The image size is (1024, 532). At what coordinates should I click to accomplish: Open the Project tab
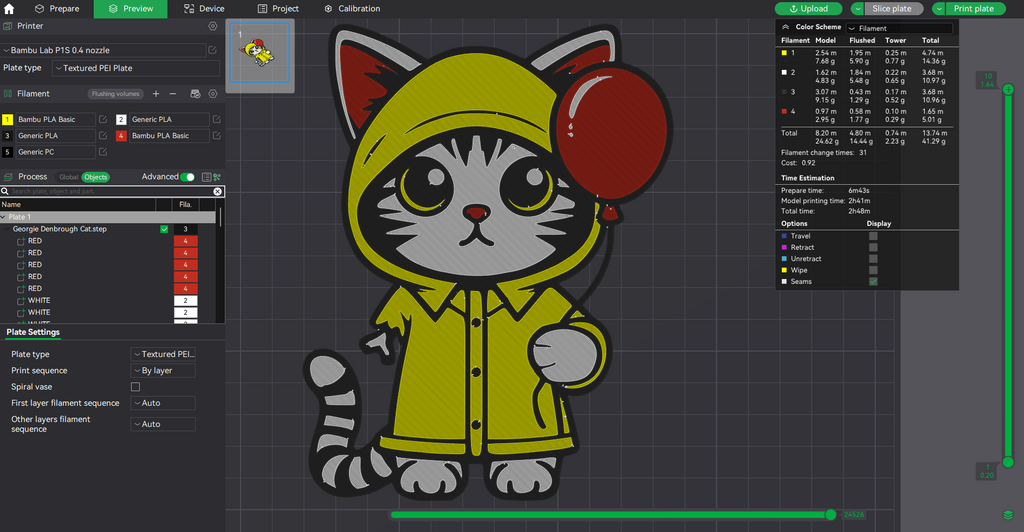pos(278,8)
